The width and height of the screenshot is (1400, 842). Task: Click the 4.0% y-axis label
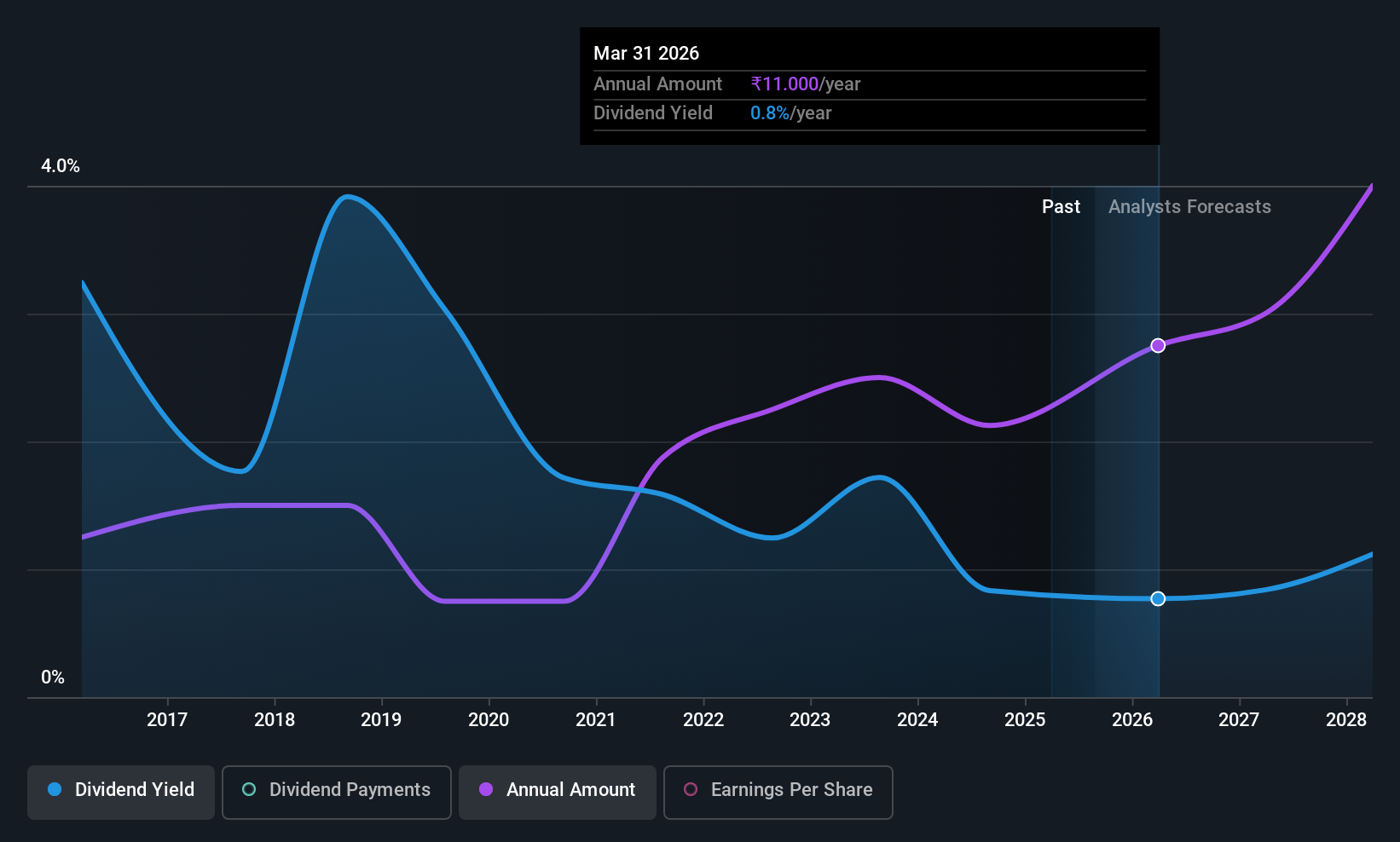[x=61, y=165]
